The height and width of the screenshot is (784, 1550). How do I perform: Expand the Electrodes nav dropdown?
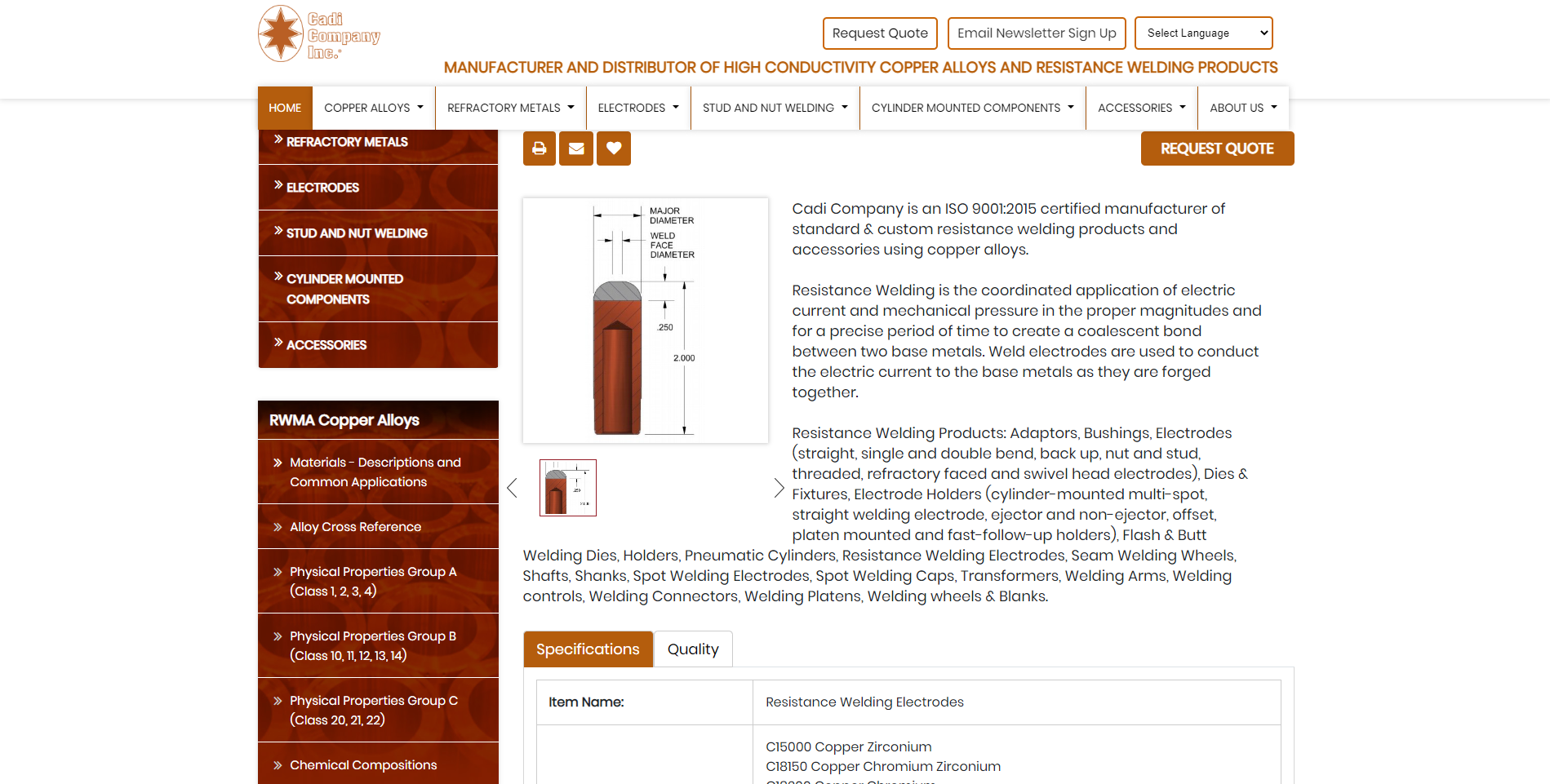pyautogui.click(x=637, y=108)
